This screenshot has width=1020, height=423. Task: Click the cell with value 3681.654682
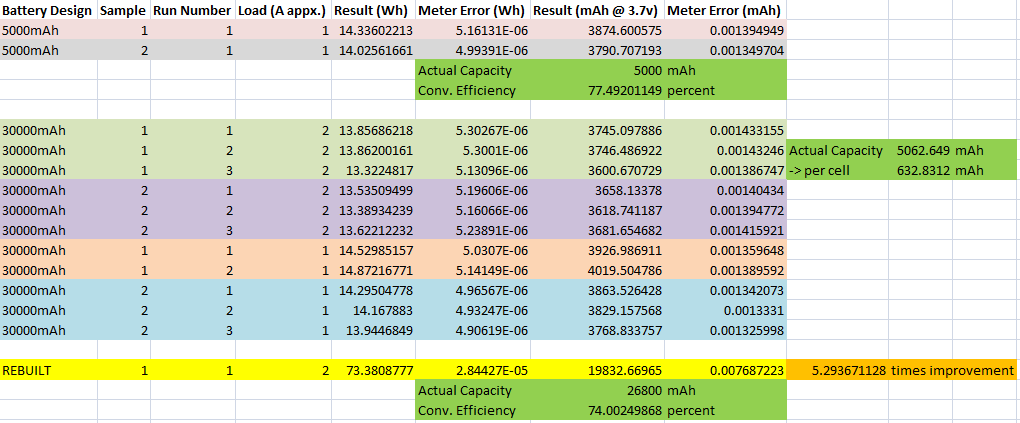click(x=598, y=230)
